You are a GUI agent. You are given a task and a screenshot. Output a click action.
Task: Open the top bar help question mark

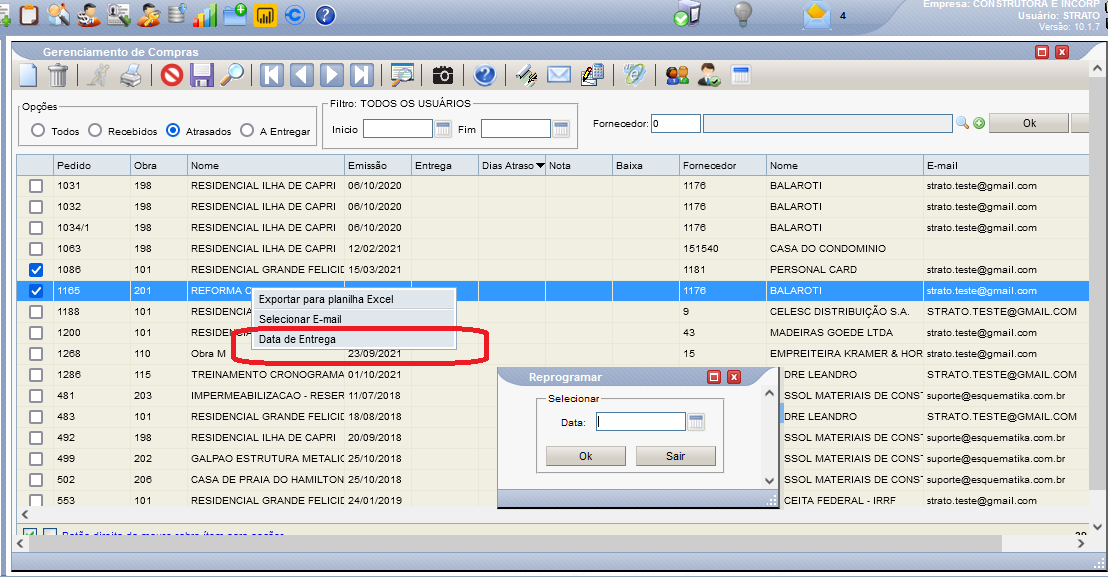pos(325,15)
